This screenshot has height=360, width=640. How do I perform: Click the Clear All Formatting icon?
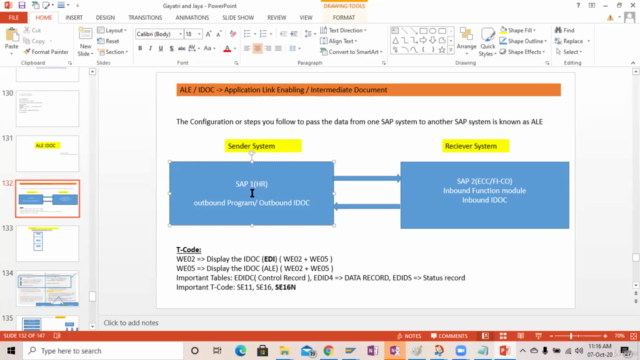tap(233, 34)
